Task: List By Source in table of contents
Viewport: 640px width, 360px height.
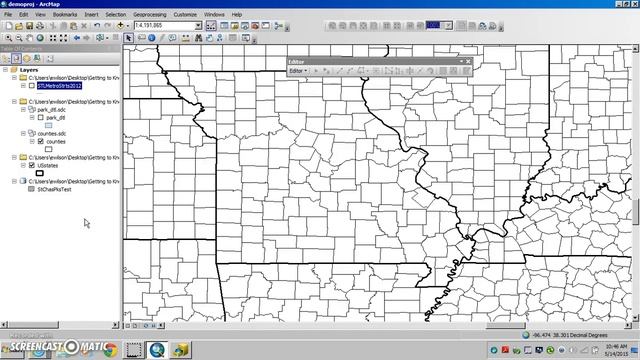Action: [16, 59]
